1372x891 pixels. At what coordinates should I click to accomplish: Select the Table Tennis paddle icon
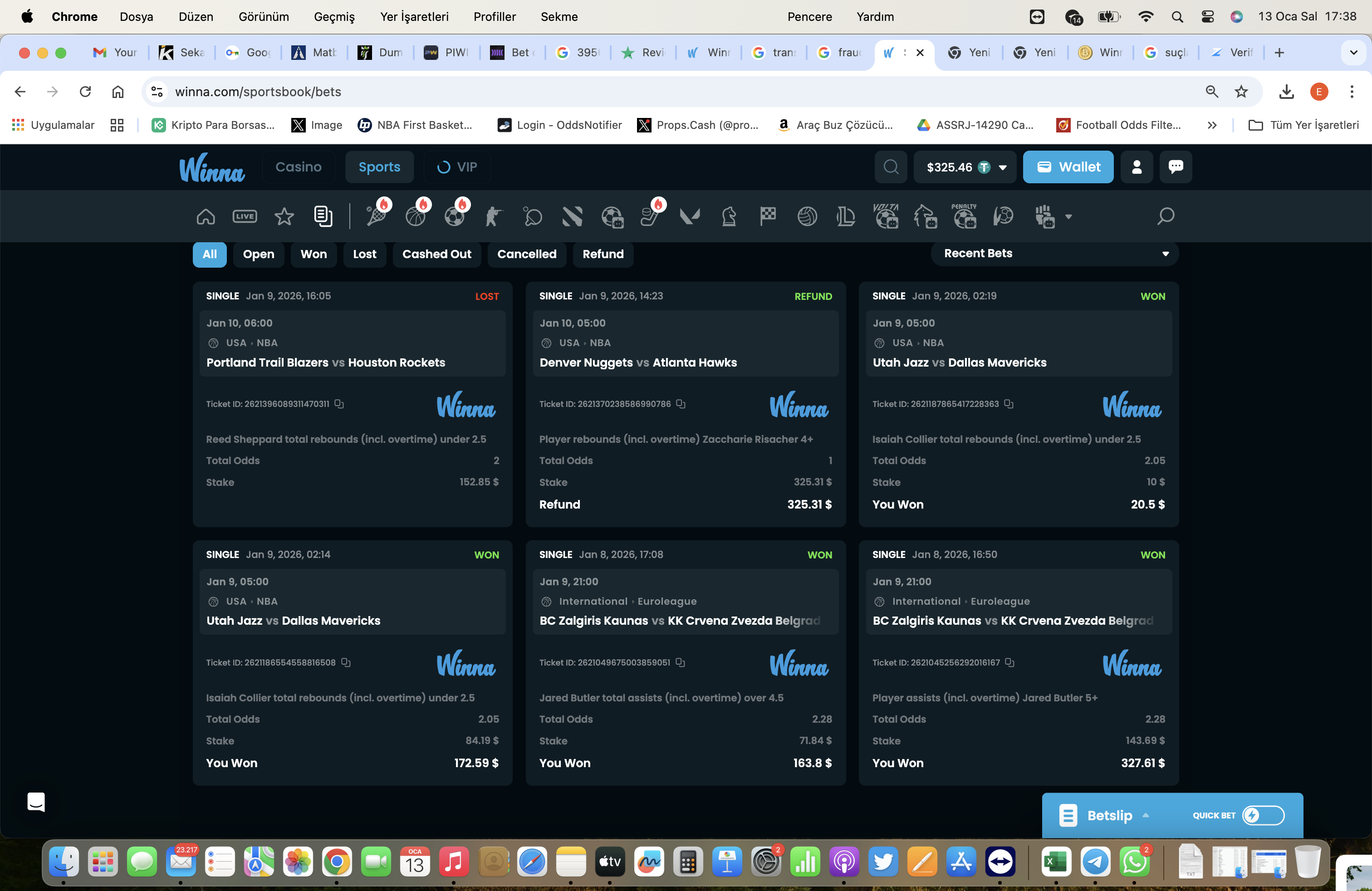click(533, 217)
